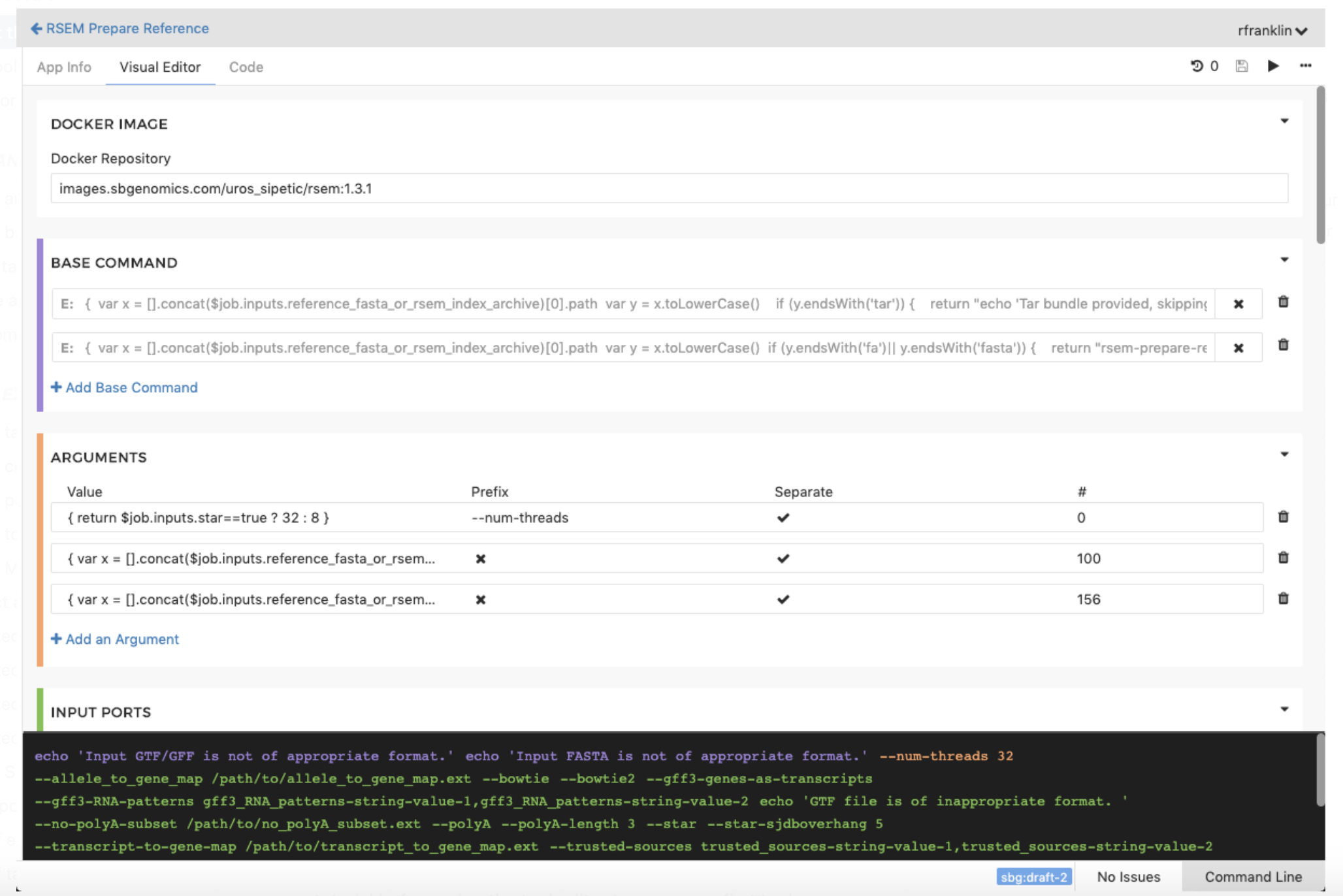Viewport: 1343px width, 896px height.
Task: Select the --num-threads argument value expression
Action: [x=199, y=518]
